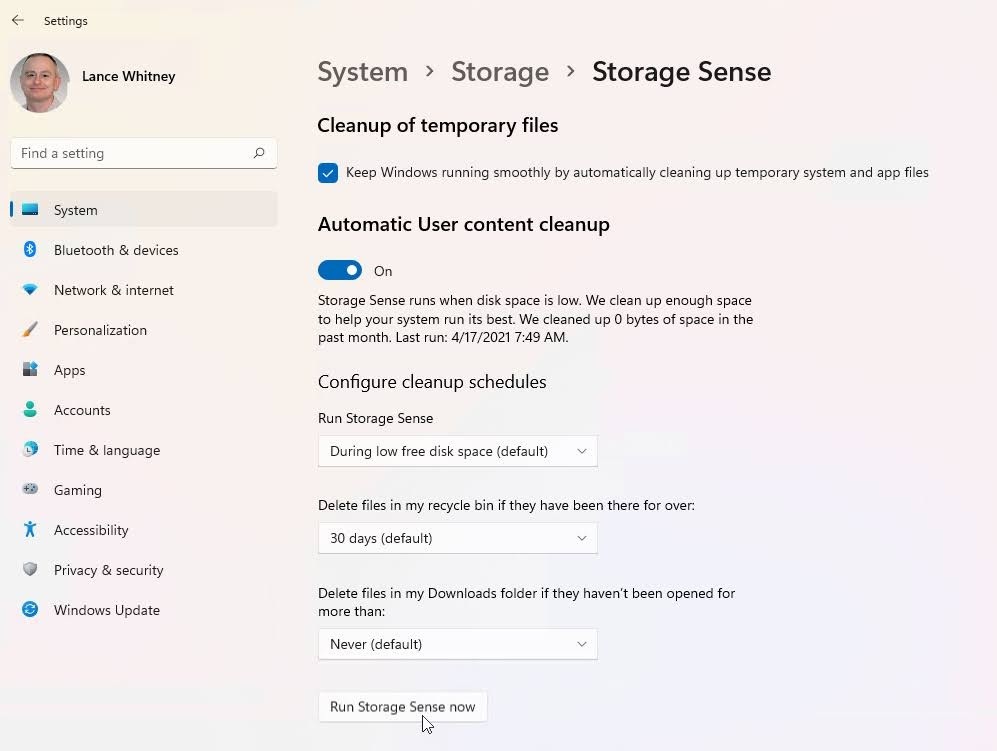Image resolution: width=997 pixels, height=751 pixels.
Task: Click the Gaming controller icon
Action: click(x=30, y=489)
